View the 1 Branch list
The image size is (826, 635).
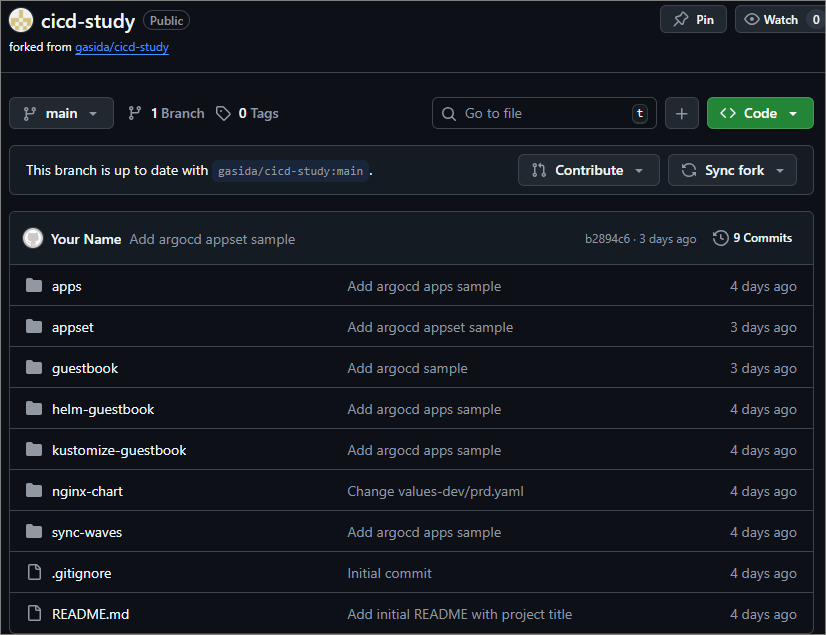166,113
